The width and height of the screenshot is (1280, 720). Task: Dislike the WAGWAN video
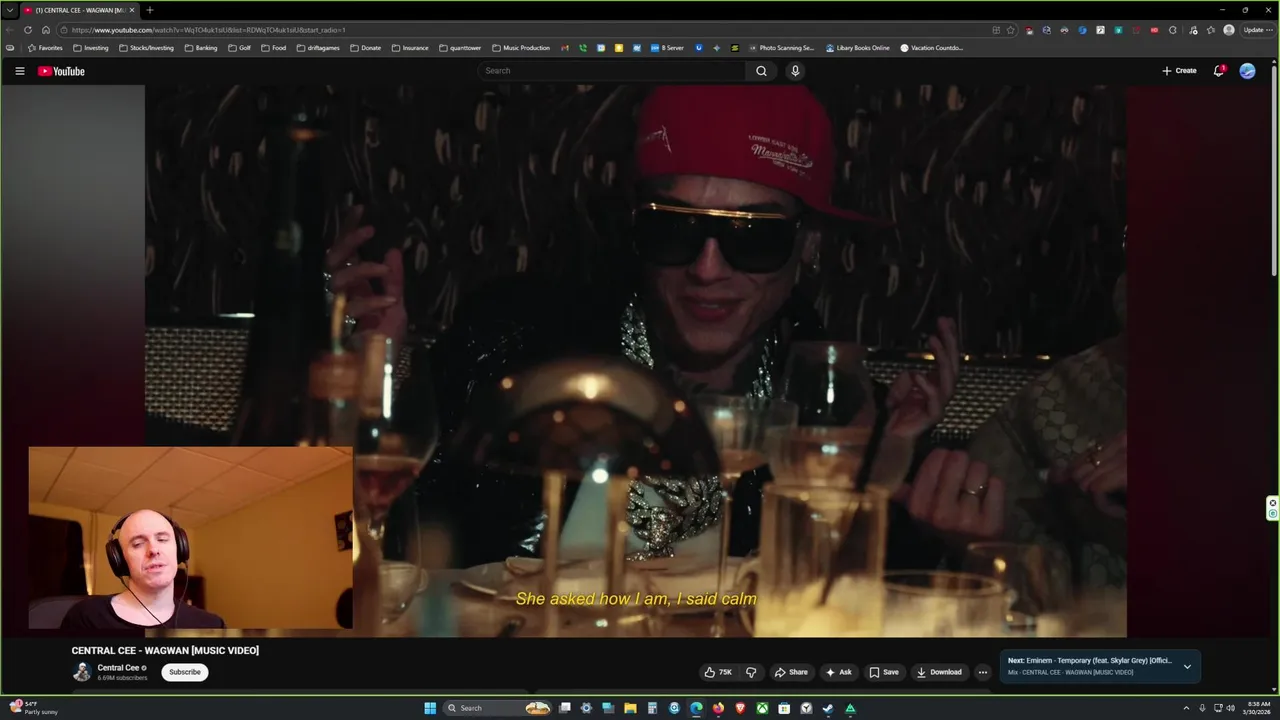[751, 672]
